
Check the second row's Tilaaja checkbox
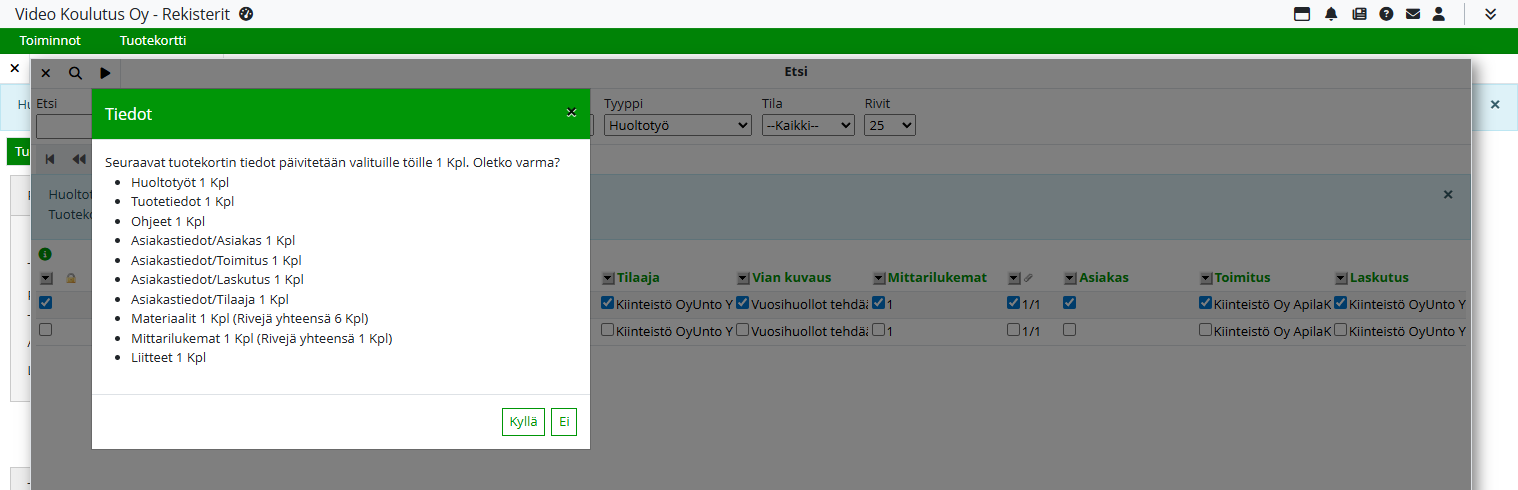click(607, 330)
